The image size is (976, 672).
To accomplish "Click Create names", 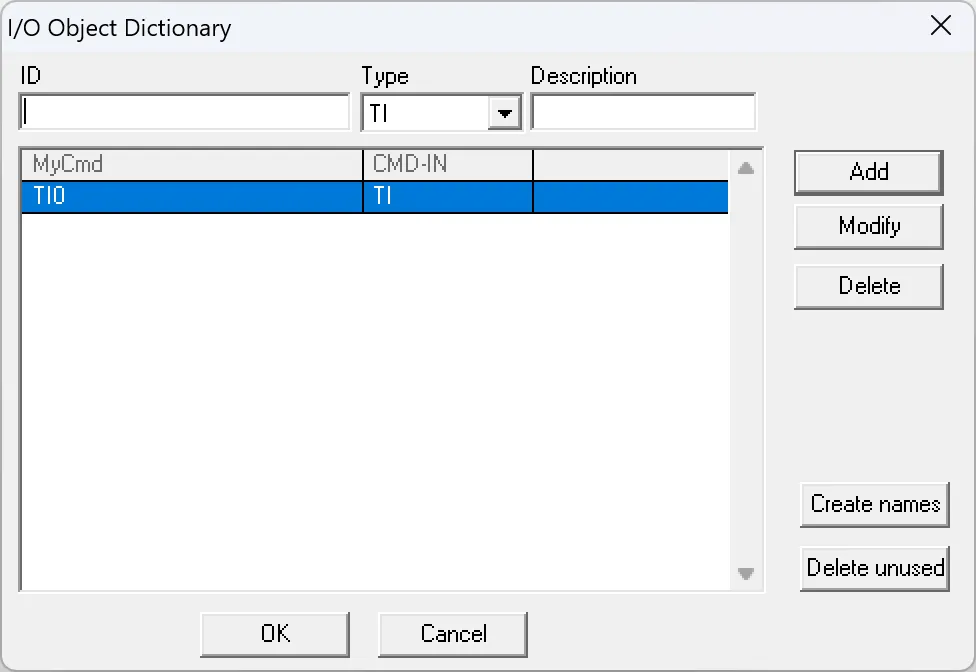I will point(874,504).
